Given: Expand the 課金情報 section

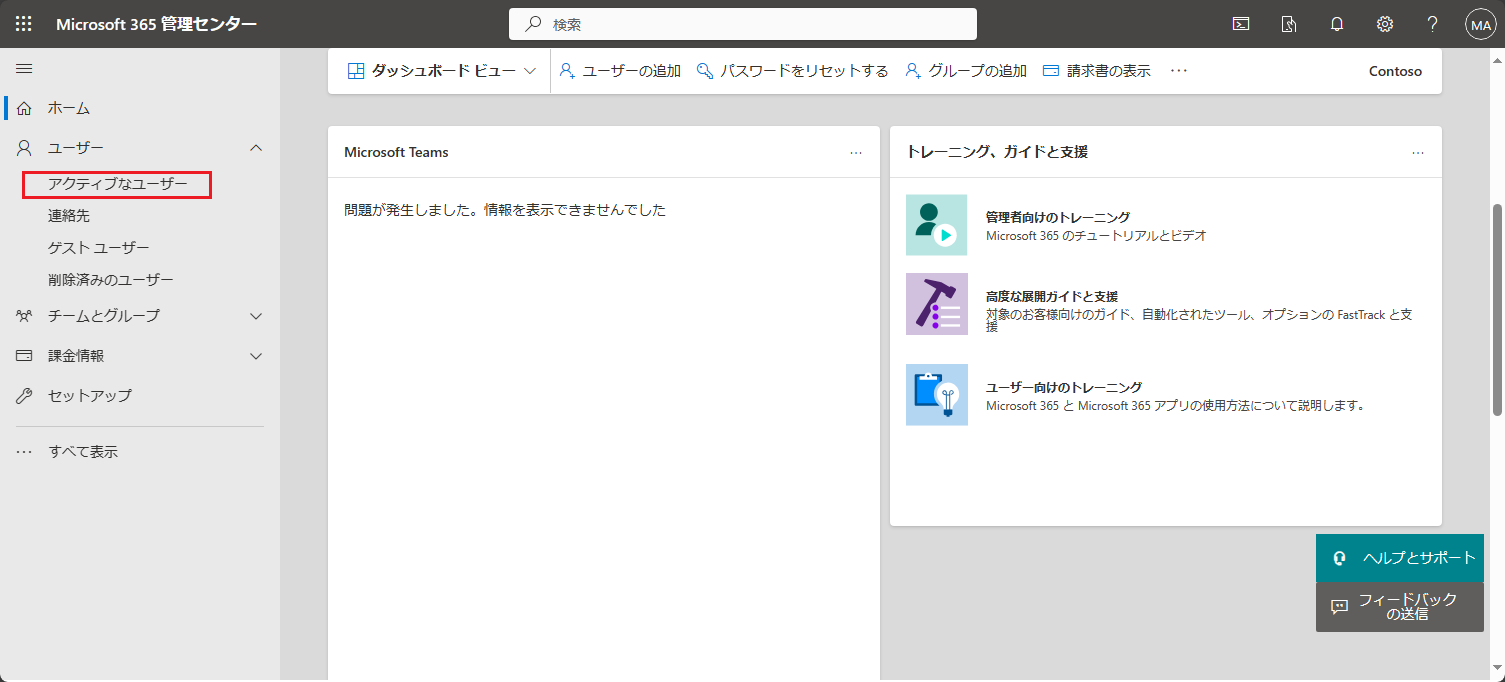Looking at the screenshot, I should click(256, 356).
